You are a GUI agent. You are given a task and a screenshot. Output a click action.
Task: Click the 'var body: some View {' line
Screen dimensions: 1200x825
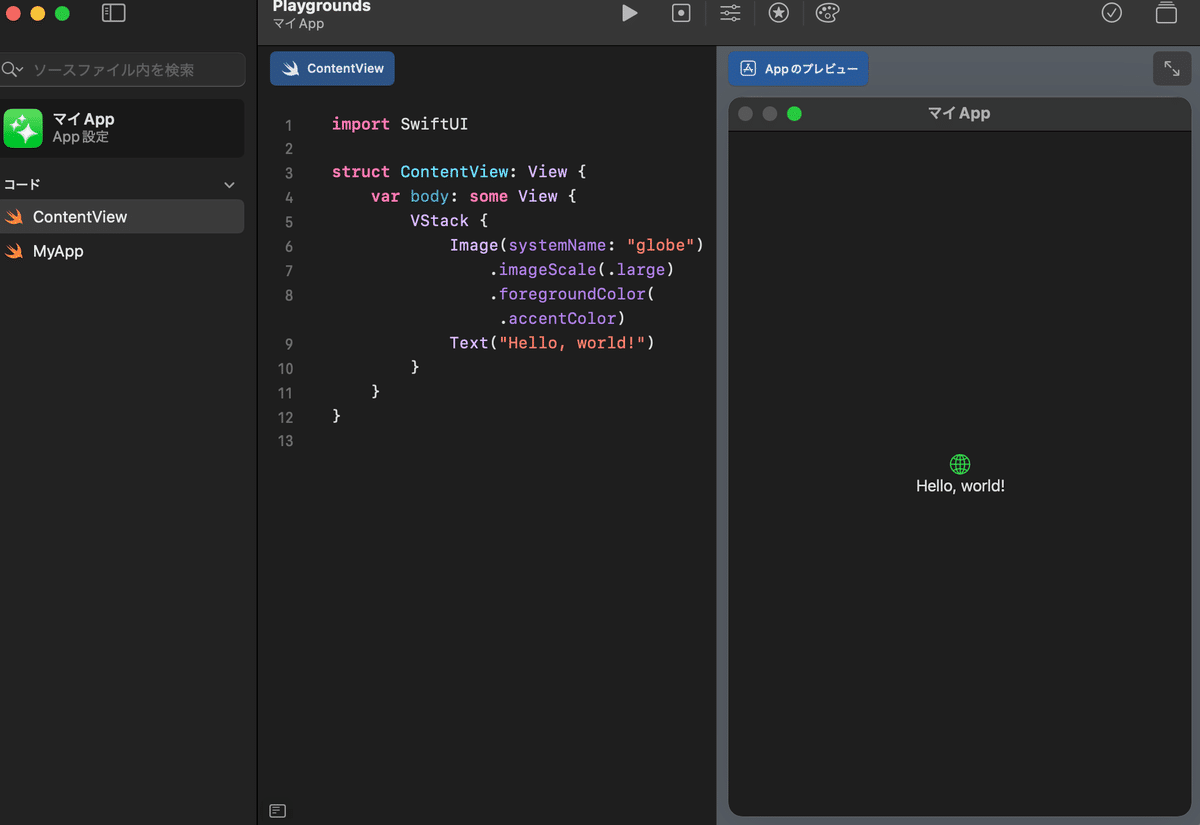click(x=474, y=196)
